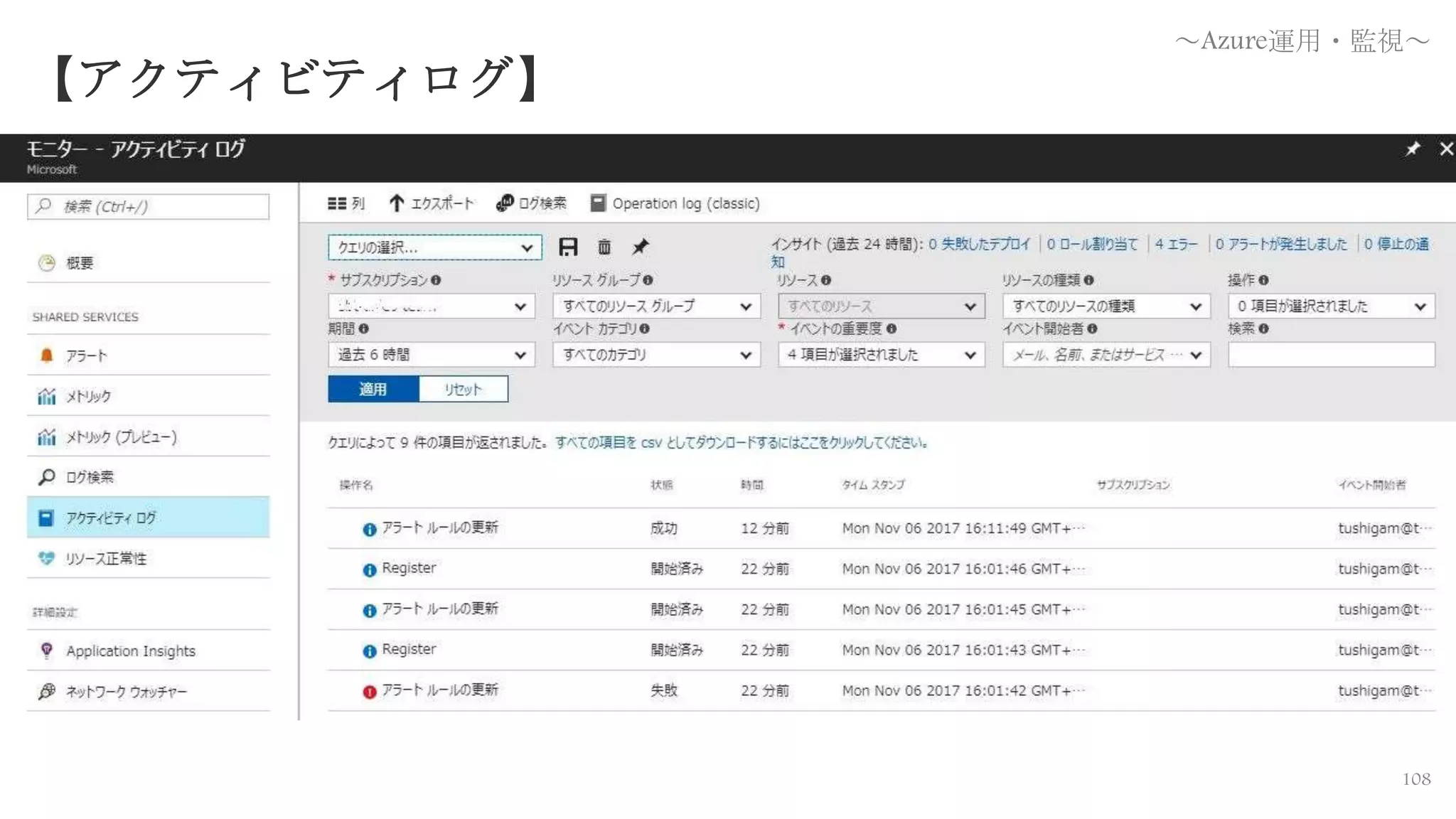Click the リソース正常性 heart icon
1456x819 pixels.
click(46, 558)
